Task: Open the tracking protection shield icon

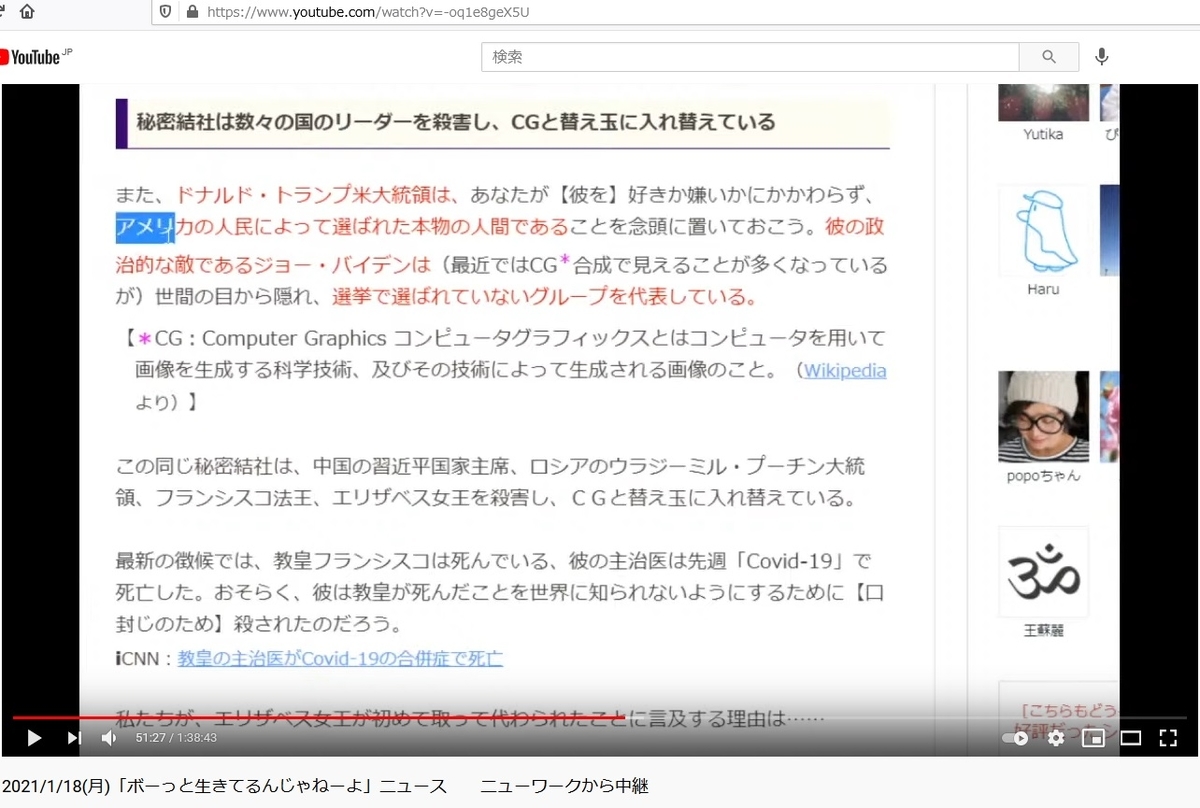Action: pyautogui.click(x=165, y=12)
